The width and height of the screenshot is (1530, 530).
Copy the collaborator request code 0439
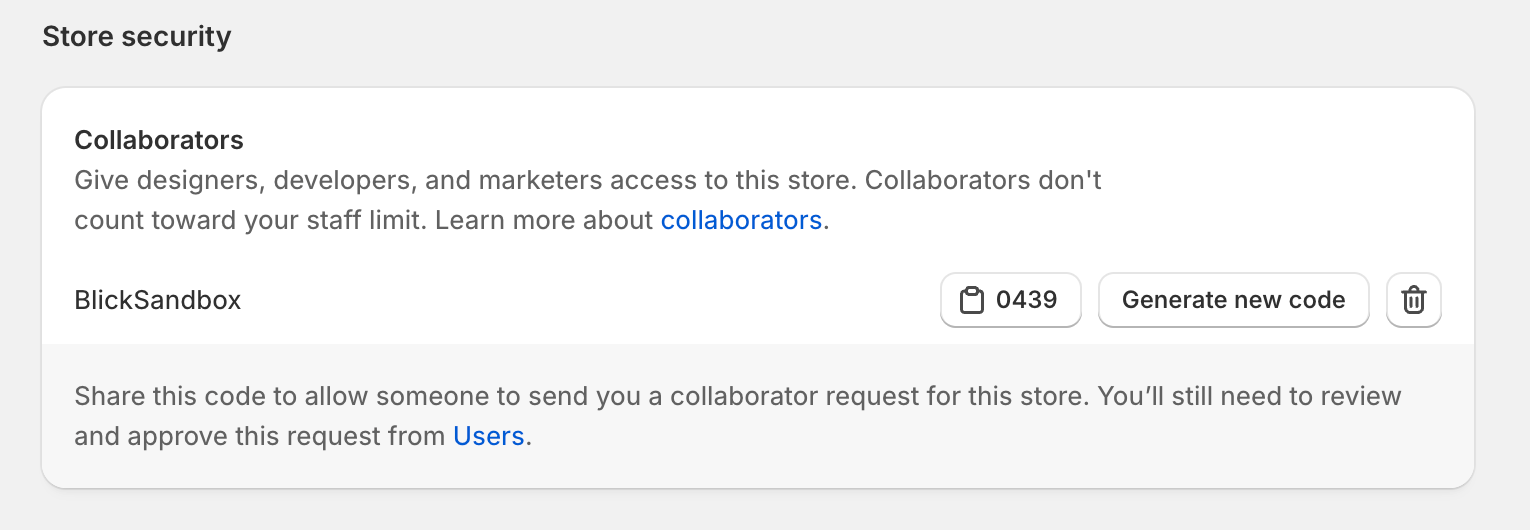point(1010,300)
